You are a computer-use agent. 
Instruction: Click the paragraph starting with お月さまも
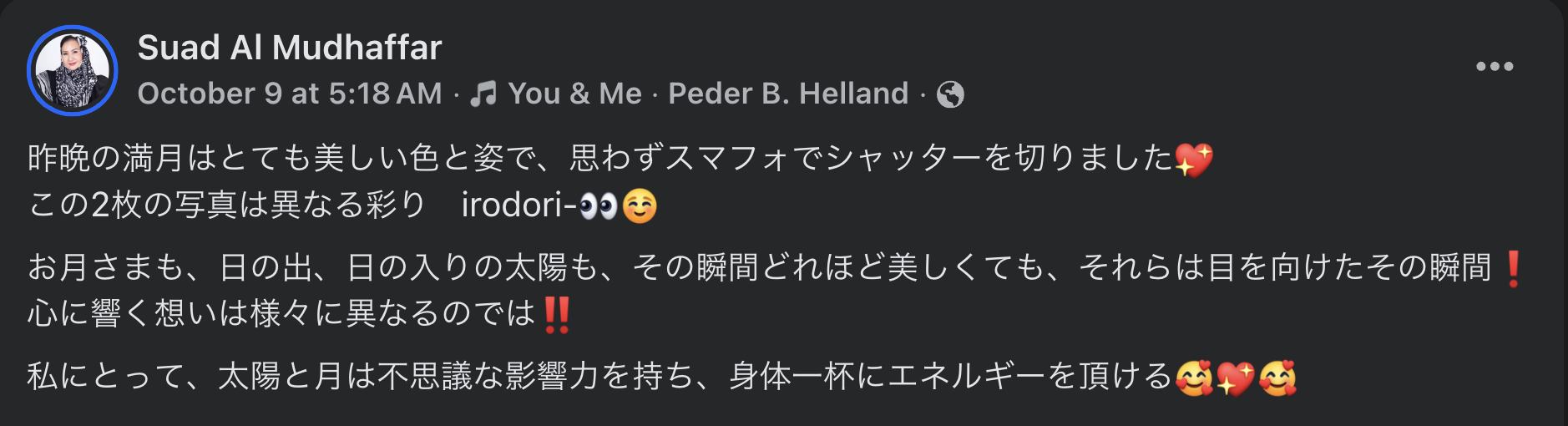[751, 268]
